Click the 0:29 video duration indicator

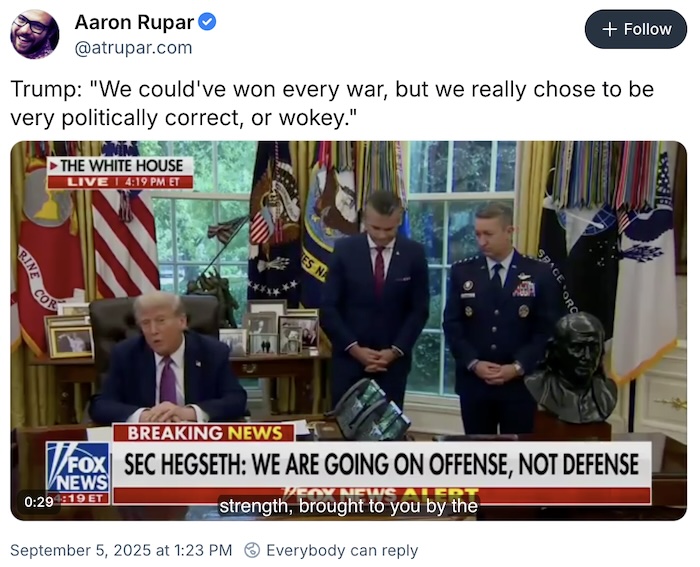pyautogui.click(x=39, y=502)
